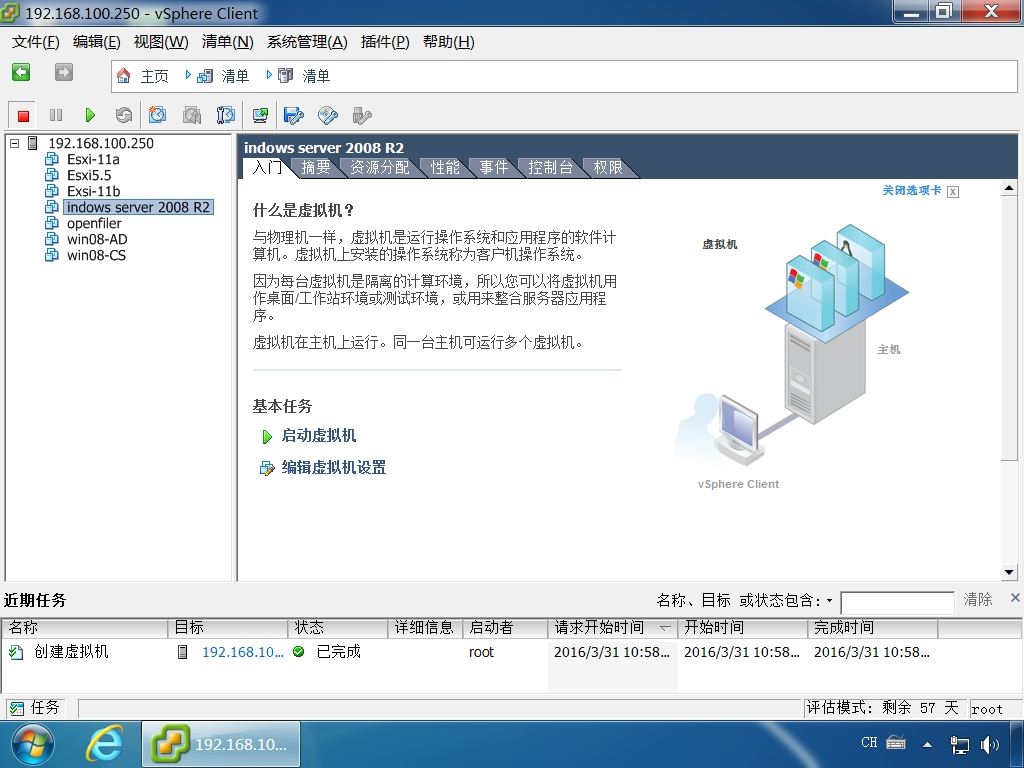Open the 文件(F) menu
The width and height of the screenshot is (1024, 768).
pos(35,42)
